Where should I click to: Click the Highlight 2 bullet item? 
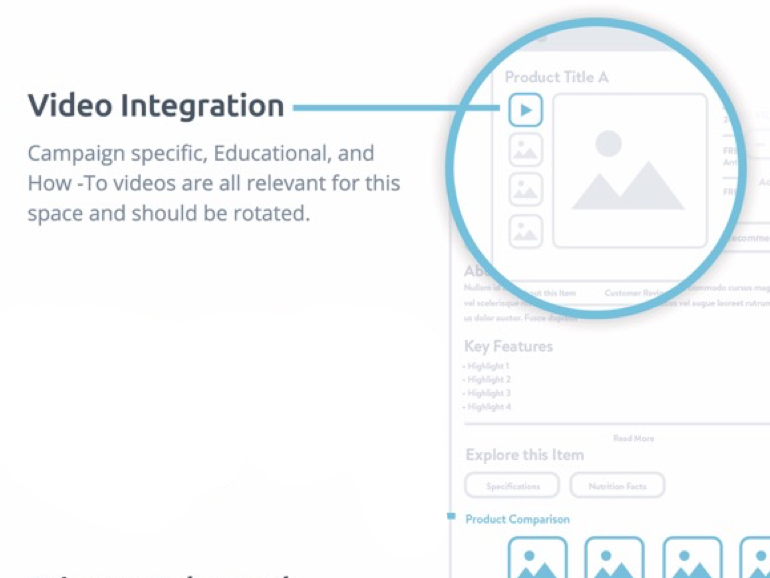click(x=487, y=380)
